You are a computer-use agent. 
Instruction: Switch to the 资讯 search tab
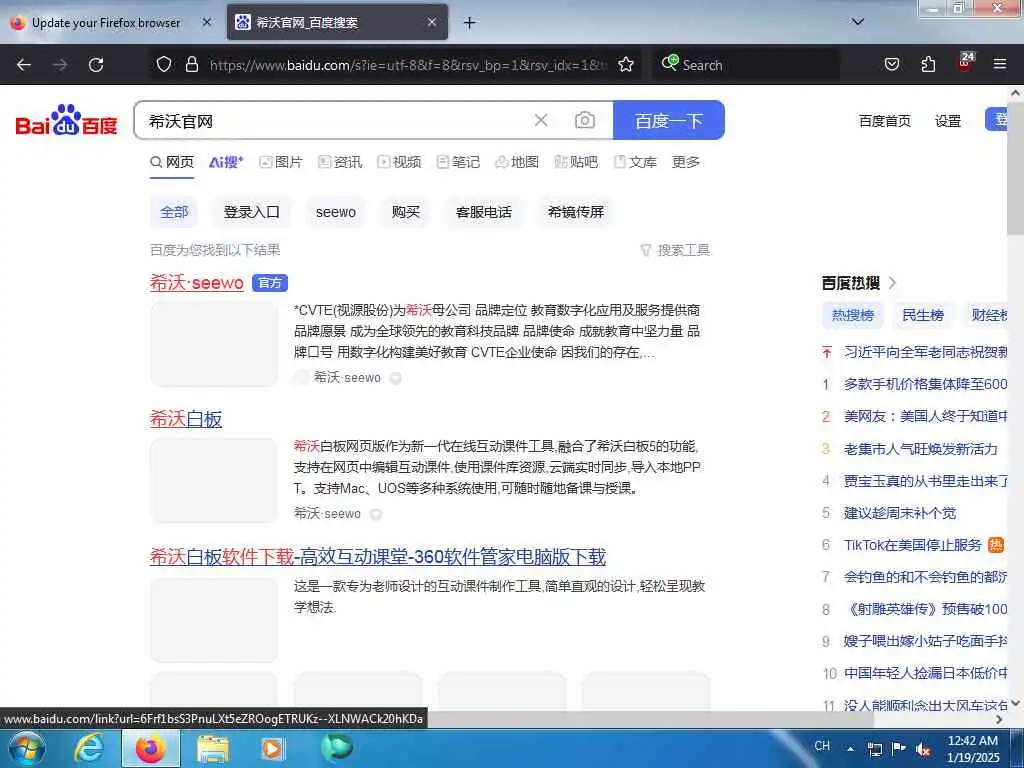[x=340, y=162]
